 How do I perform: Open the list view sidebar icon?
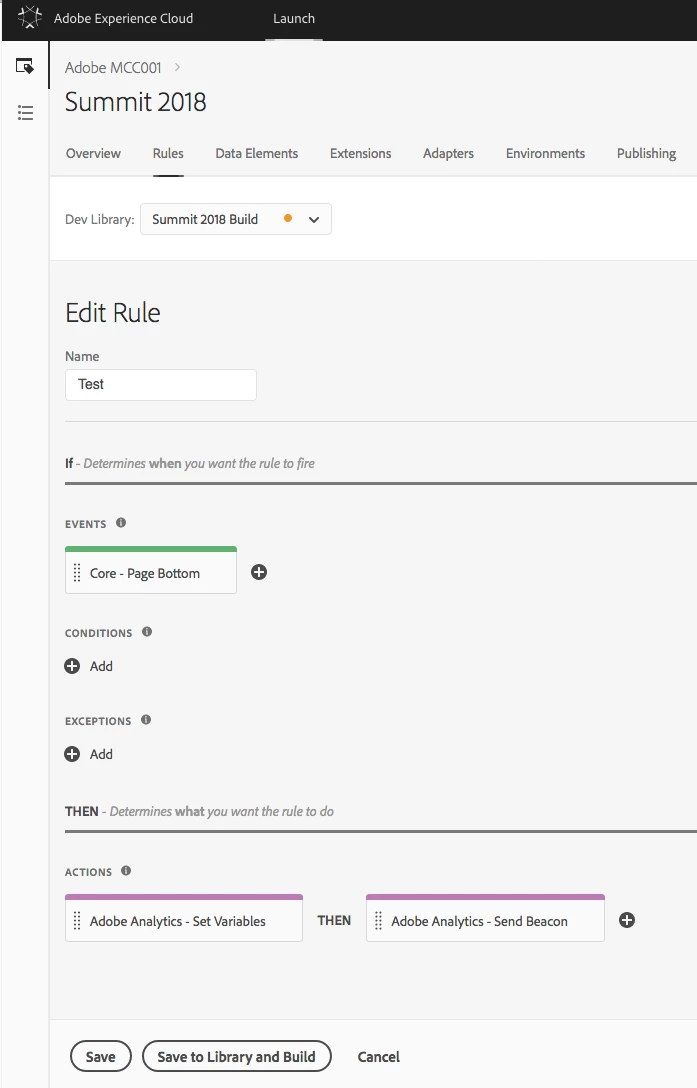tap(25, 112)
